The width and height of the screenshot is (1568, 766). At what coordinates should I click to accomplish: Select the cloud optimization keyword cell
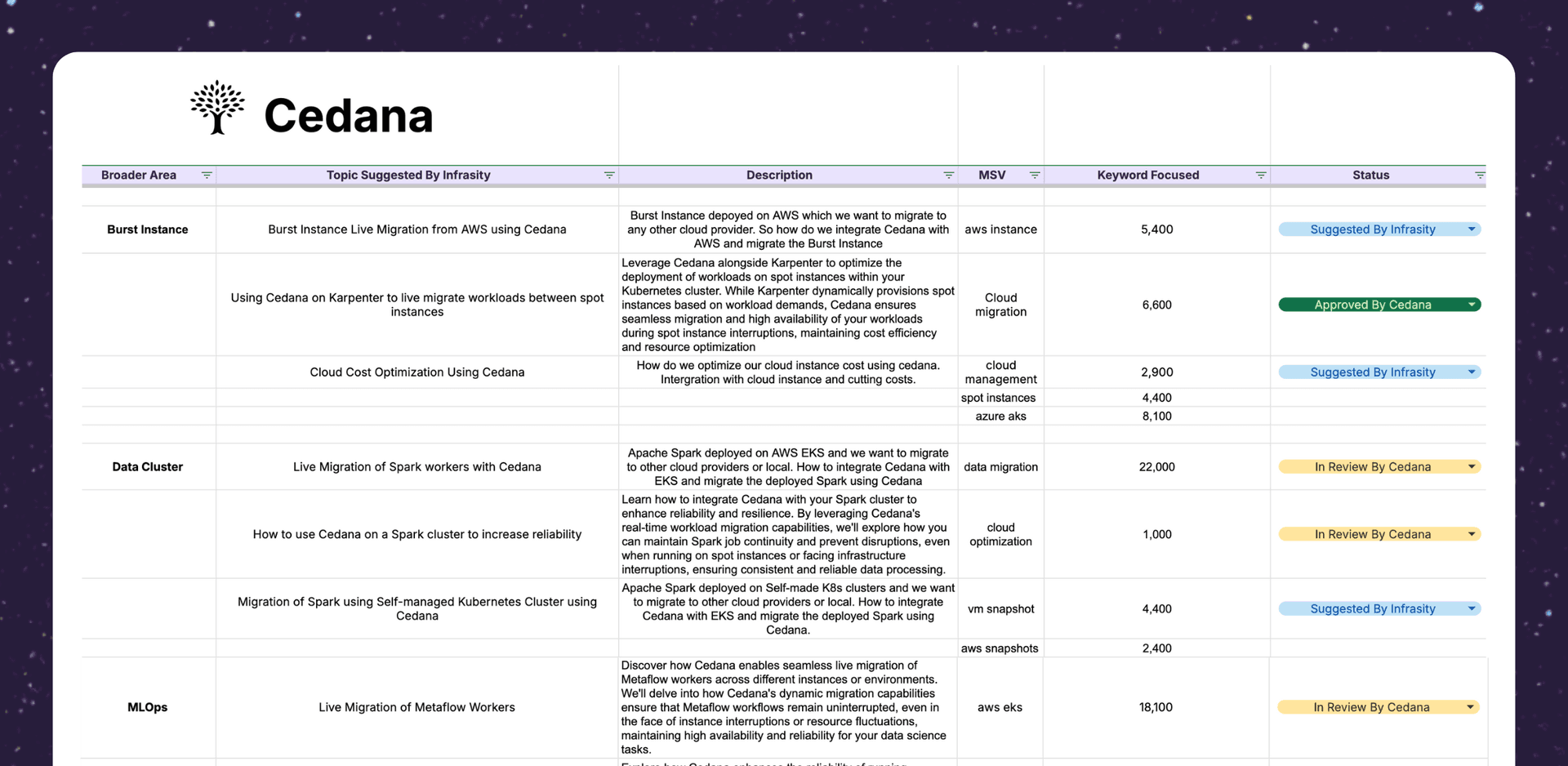point(1000,534)
